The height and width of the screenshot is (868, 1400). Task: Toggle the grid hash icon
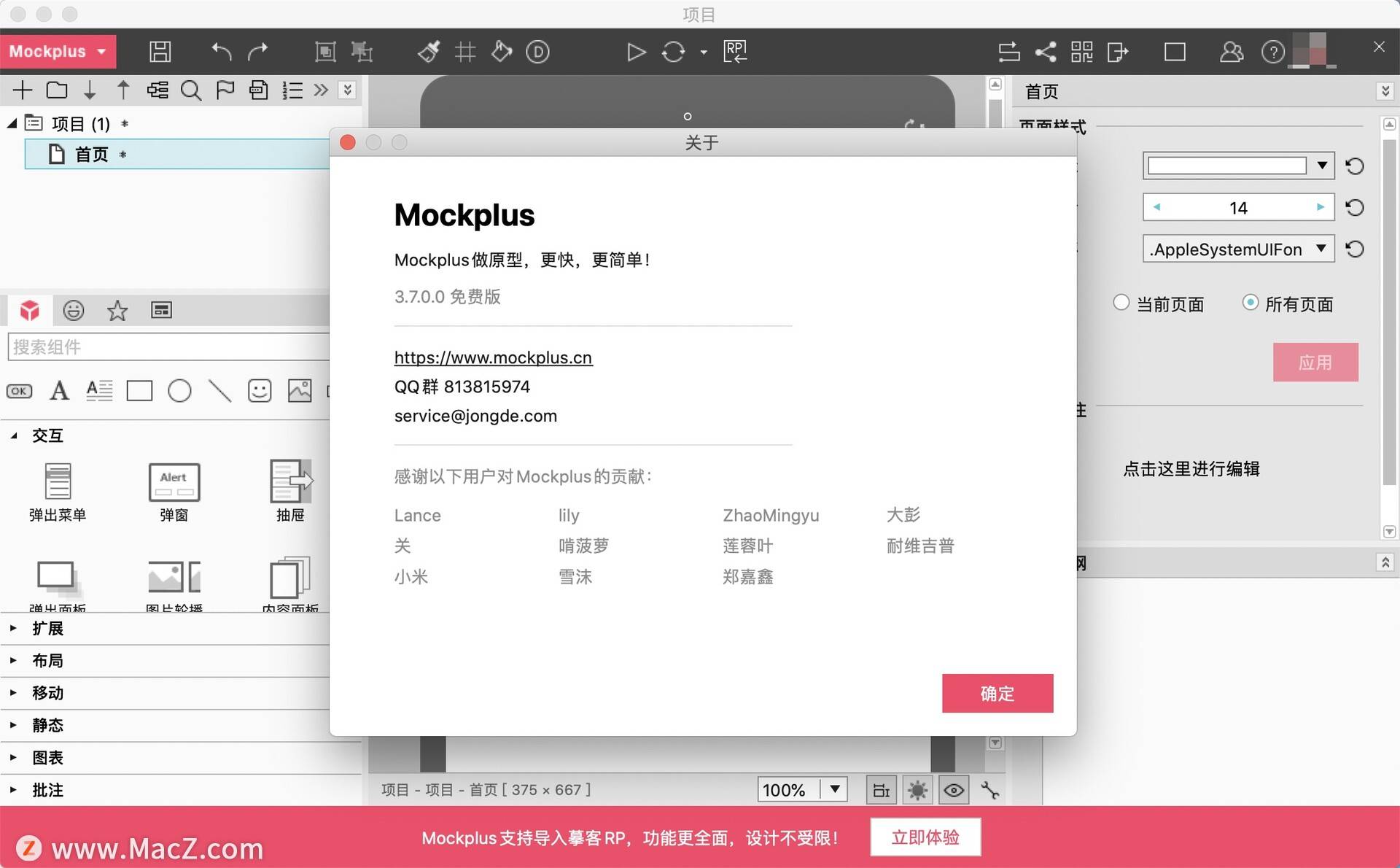pos(465,52)
